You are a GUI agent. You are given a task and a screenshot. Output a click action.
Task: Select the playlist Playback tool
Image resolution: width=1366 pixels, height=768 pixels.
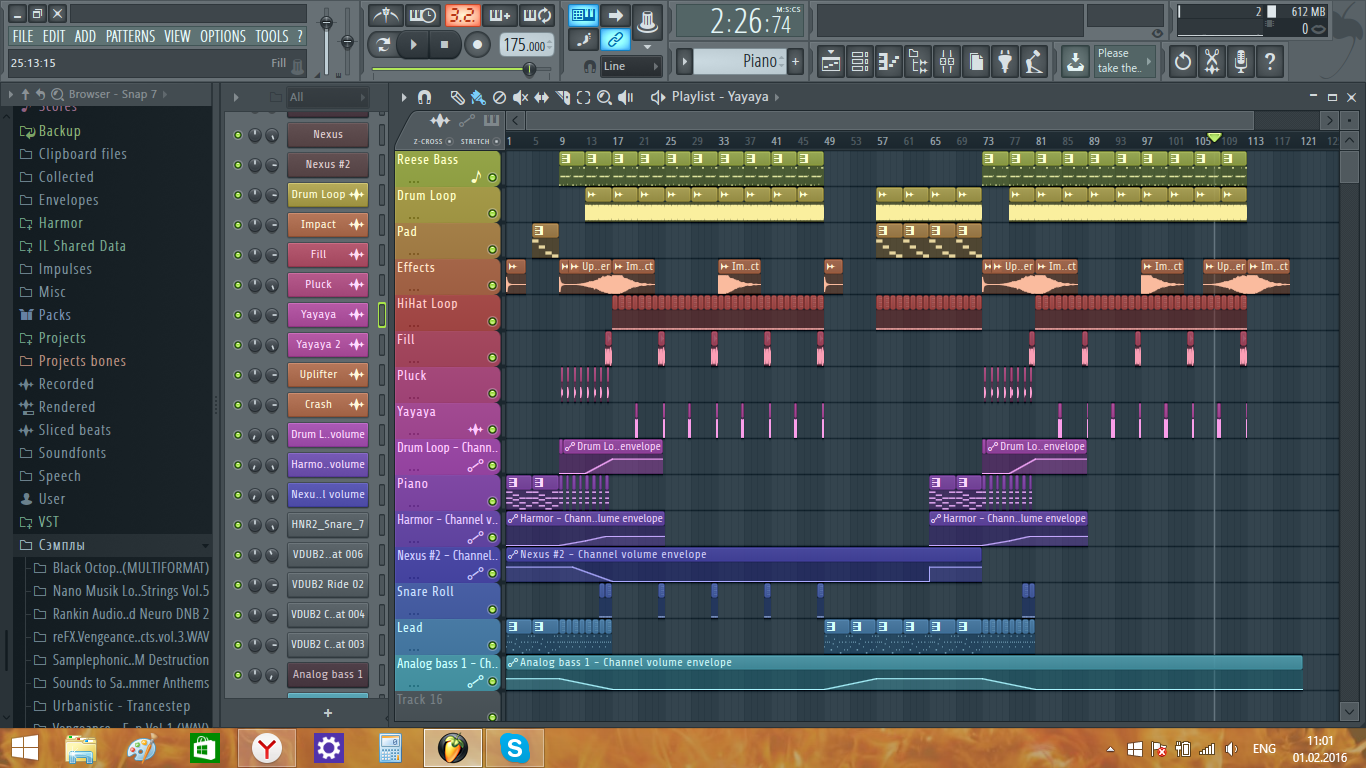pos(626,97)
